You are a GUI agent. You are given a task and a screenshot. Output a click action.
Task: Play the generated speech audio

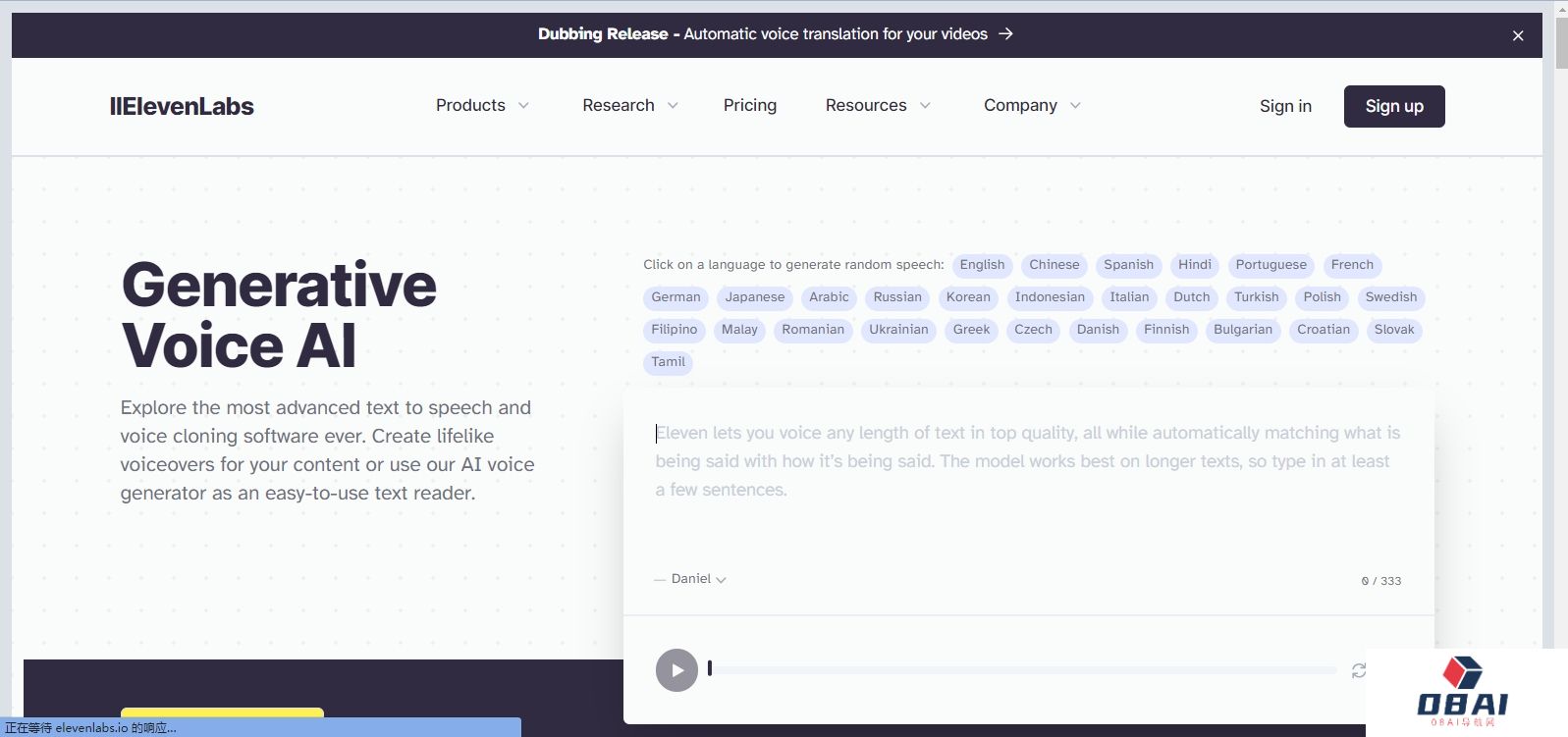[676, 670]
